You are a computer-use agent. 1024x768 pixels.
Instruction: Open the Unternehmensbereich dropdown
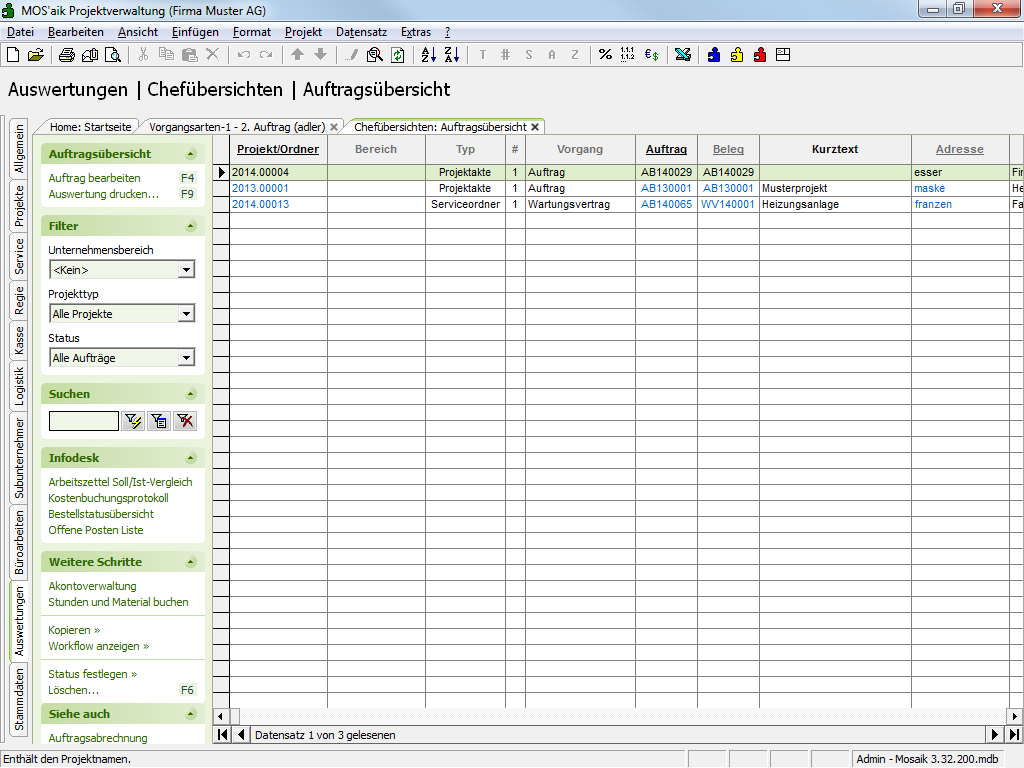[187, 270]
